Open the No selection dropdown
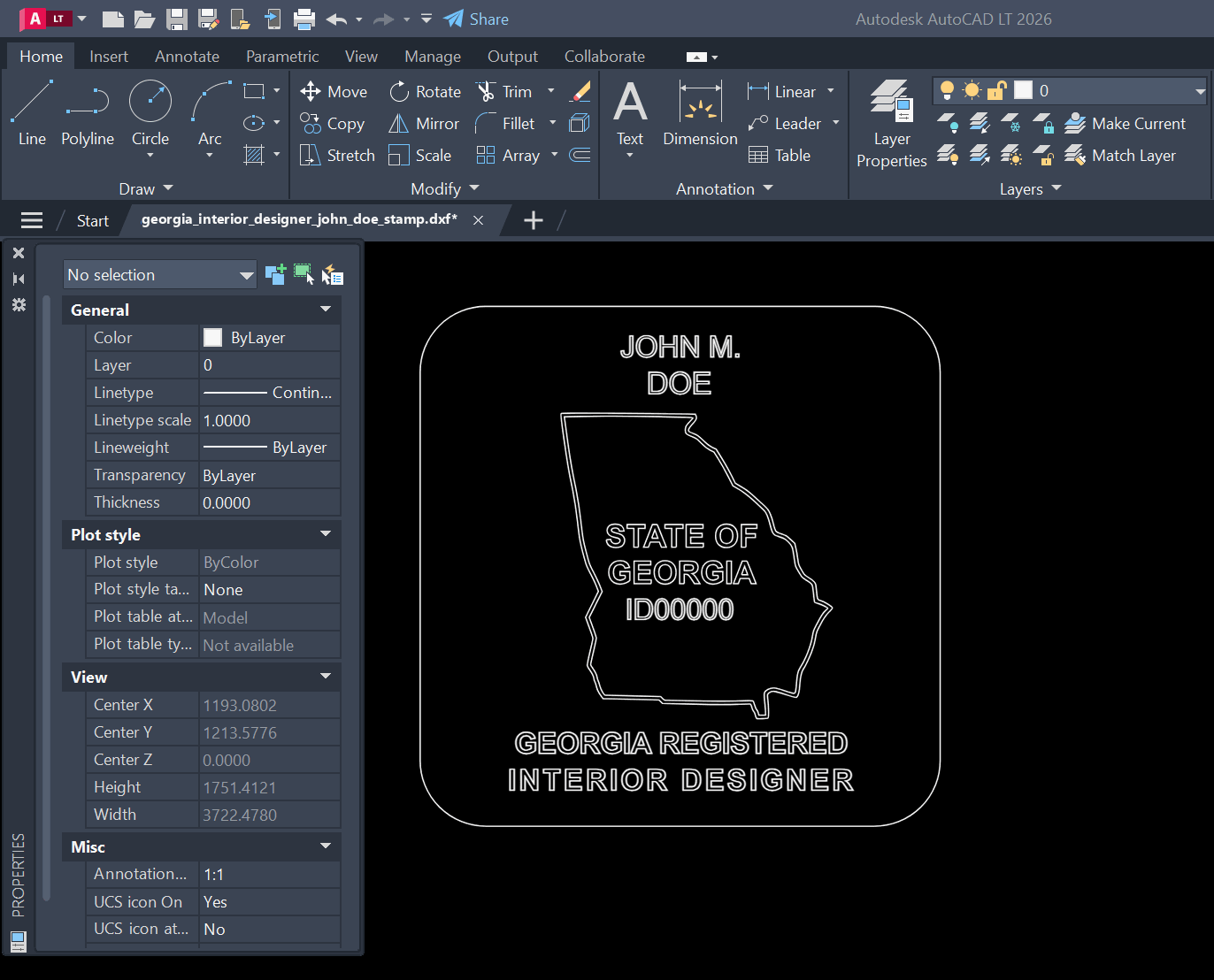This screenshot has height=980, width=1214. point(159,275)
